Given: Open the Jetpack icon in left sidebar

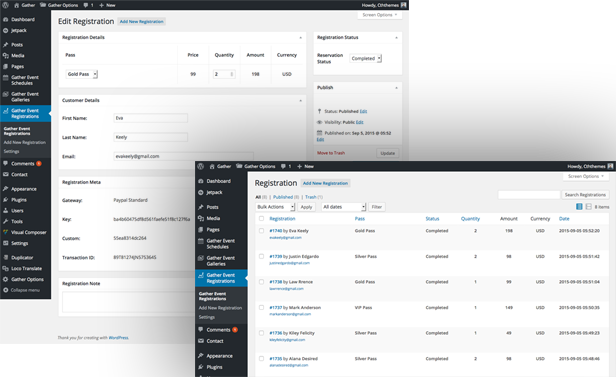Looking at the screenshot, I should [x=6, y=30].
